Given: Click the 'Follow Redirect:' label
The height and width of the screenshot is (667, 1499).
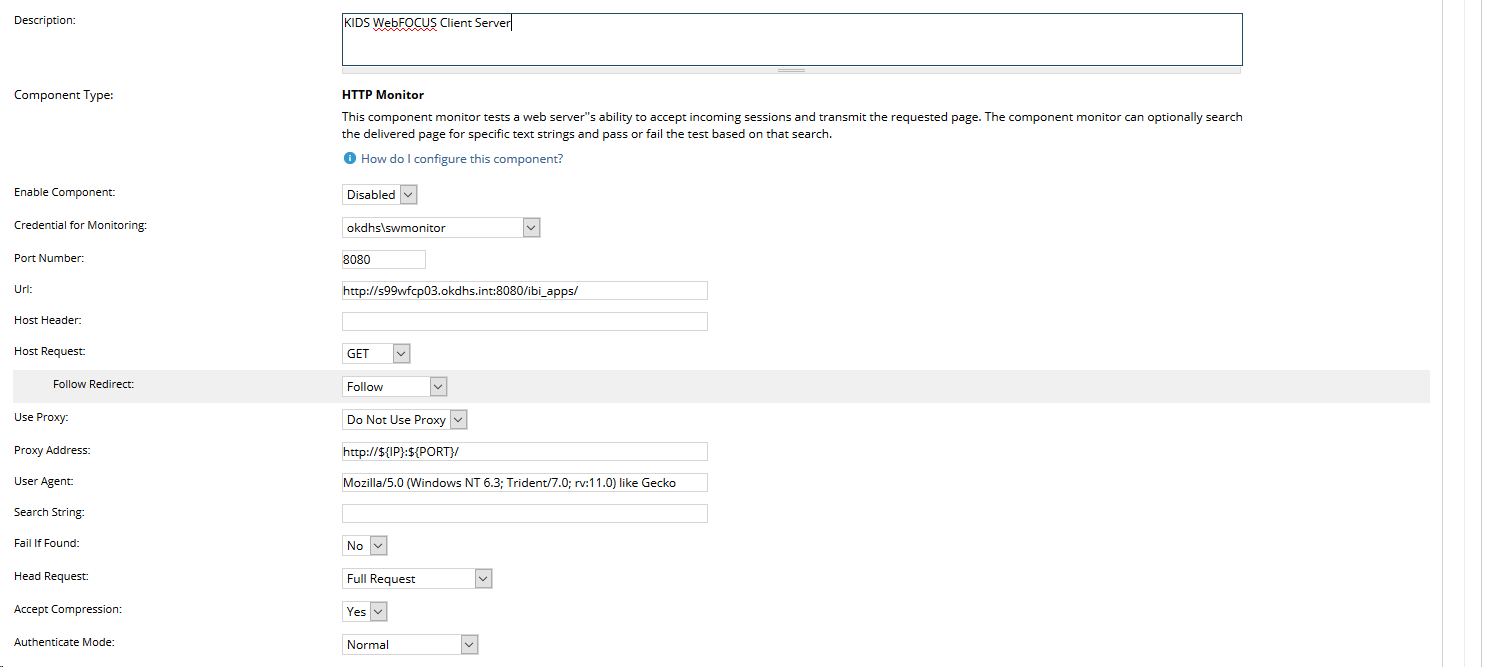Looking at the screenshot, I should [x=93, y=385].
